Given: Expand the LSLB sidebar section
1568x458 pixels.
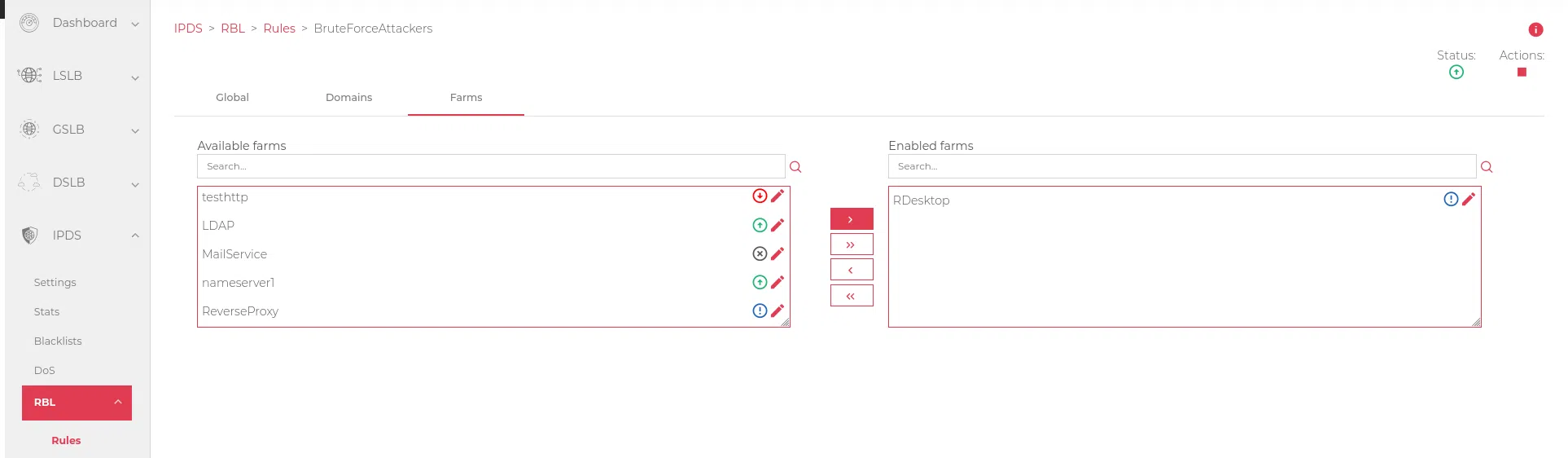Looking at the screenshot, I should tap(79, 76).
